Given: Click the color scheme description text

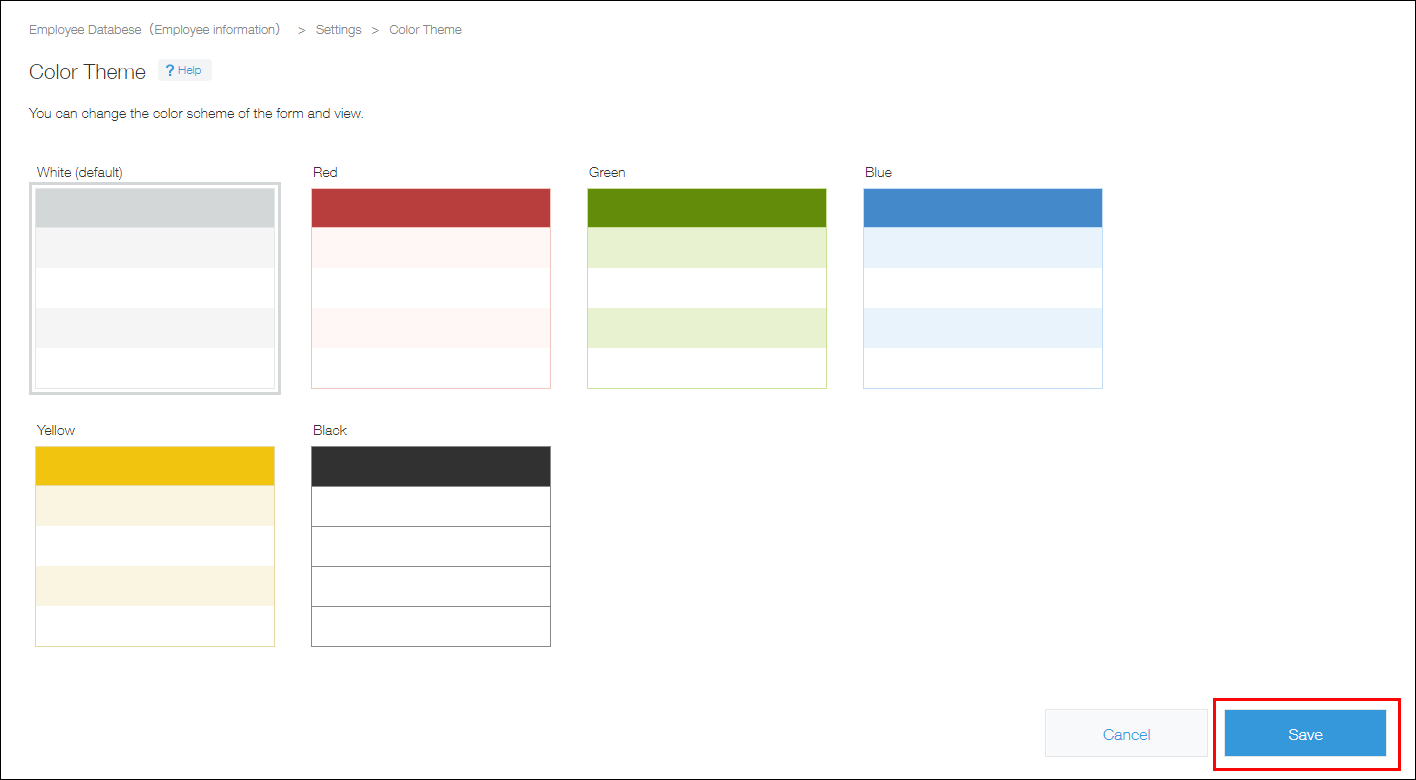Looking at the screenshot, I should pyautogui.click(x=196, y=113).
